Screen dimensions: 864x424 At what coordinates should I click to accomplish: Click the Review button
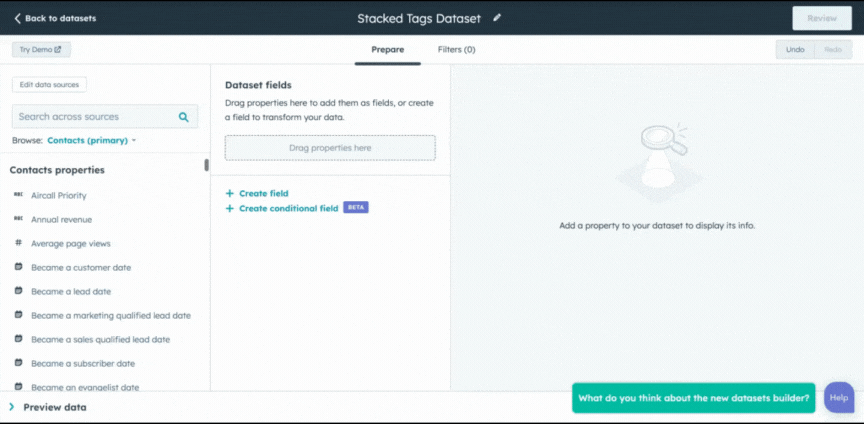822,18
